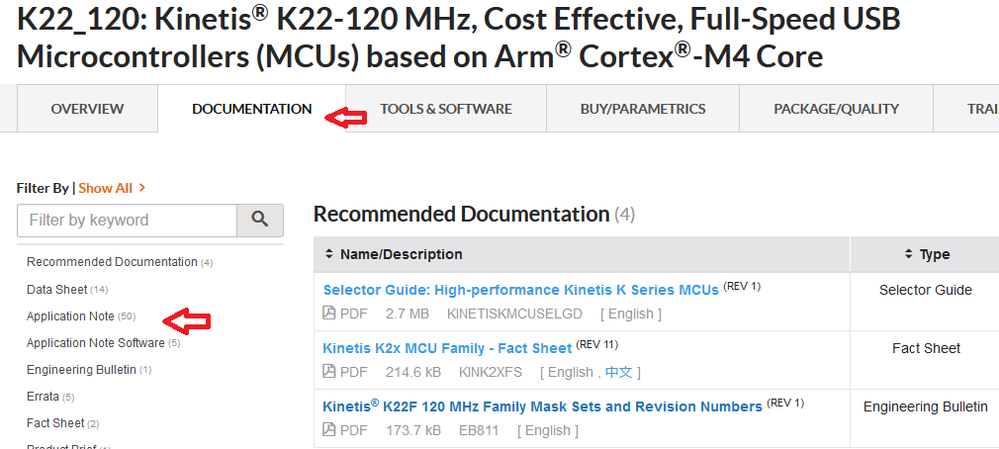Click the magnifier search button
The width and height of the screenshot is (999, 449).
point(260,220)
